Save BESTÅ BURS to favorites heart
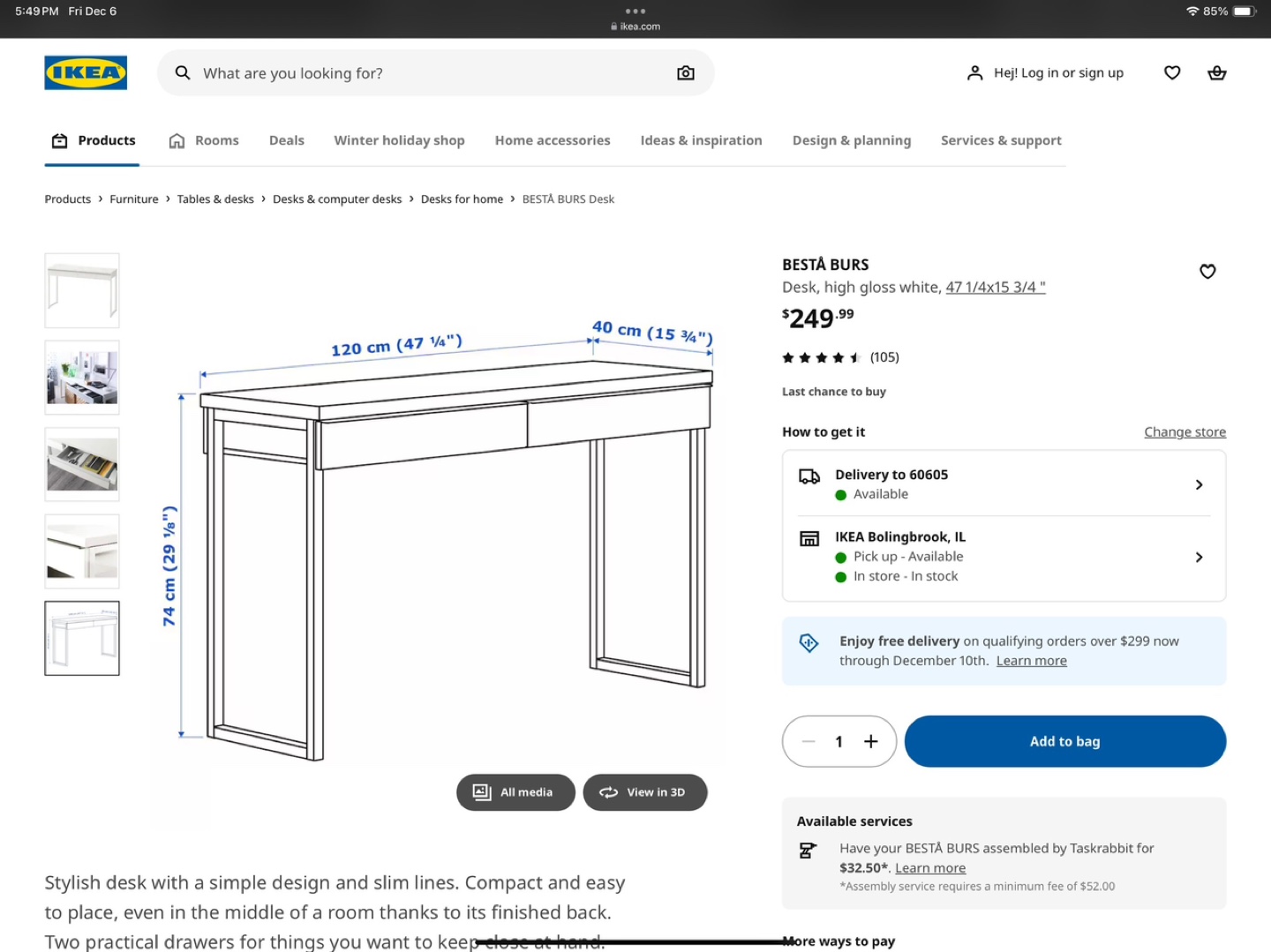This screenshot has width=1271, height=952. (1207, 271)
